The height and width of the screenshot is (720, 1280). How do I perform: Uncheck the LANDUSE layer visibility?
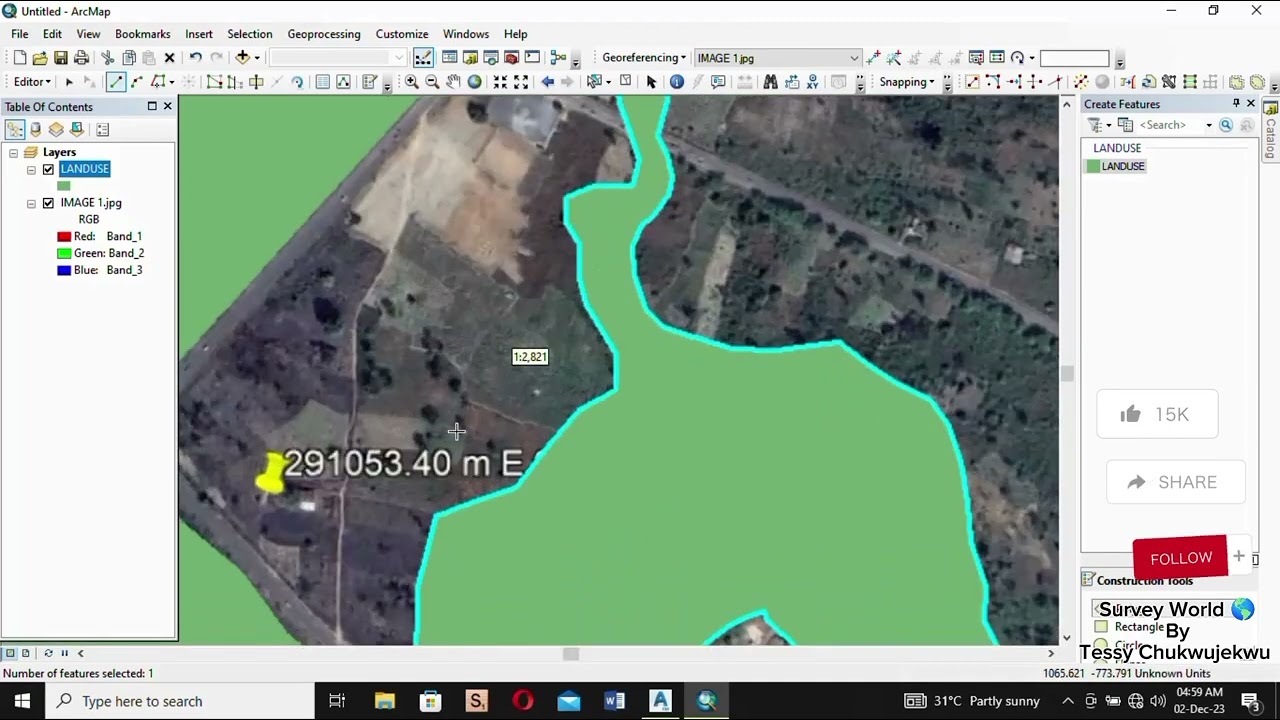click(48, 169)
